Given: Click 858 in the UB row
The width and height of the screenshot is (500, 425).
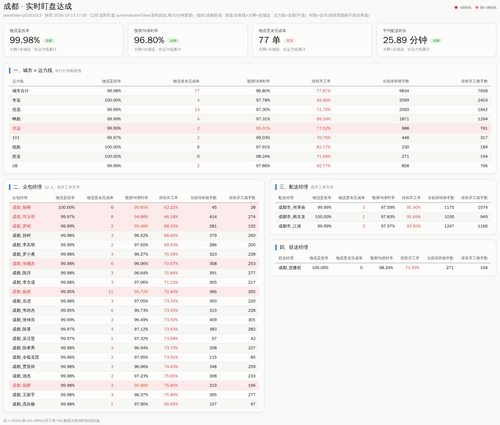Looking at the screenshot, I should [x=405, y=166].
